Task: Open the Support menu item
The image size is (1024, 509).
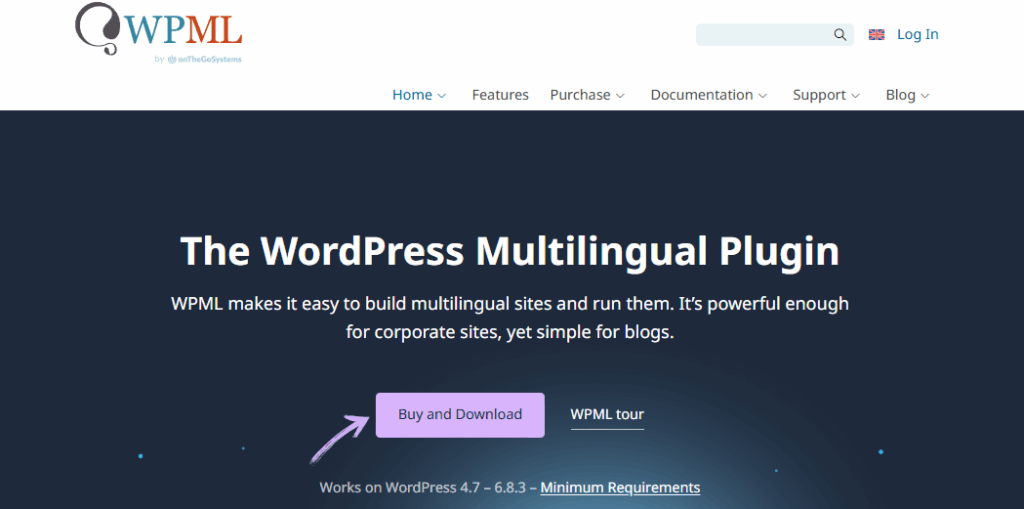Action: (x=819, y=95)
